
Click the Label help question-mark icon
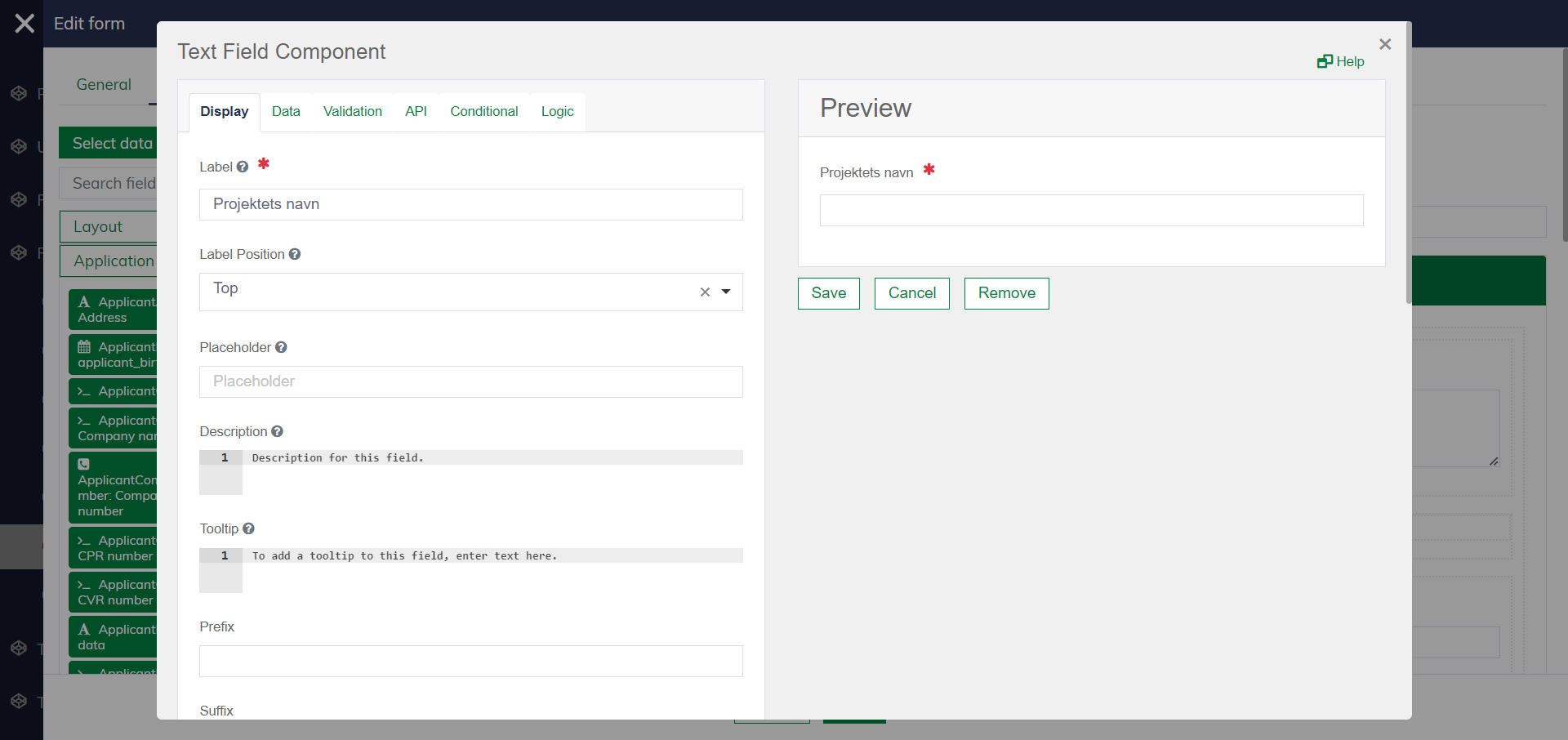coord(243,167)
